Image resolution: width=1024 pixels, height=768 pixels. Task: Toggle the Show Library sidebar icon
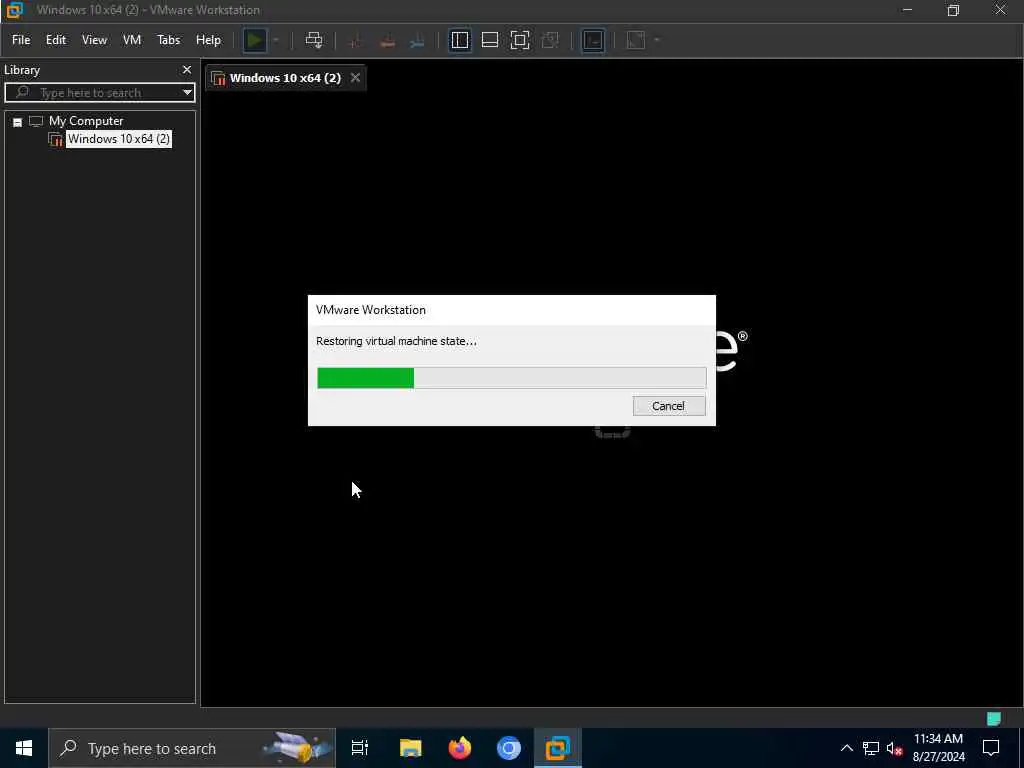click(x=460, y=40)
